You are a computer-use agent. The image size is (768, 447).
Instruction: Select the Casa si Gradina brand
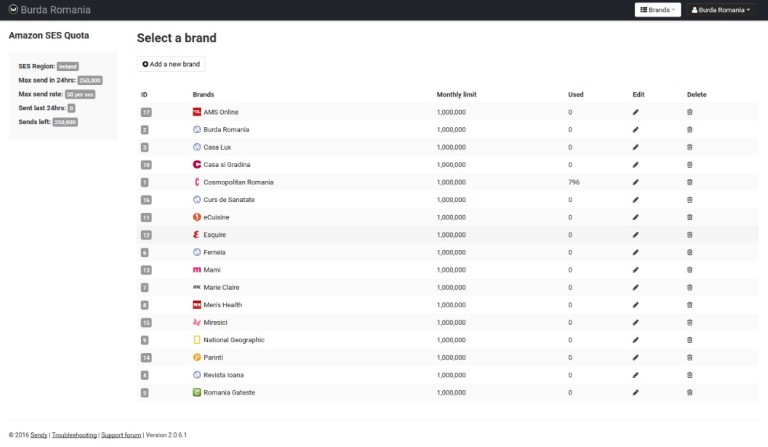click(227, 165)
